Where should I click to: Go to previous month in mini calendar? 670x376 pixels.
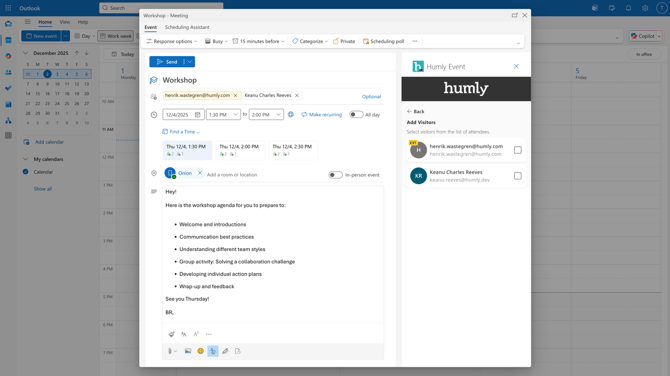[77, 53]
